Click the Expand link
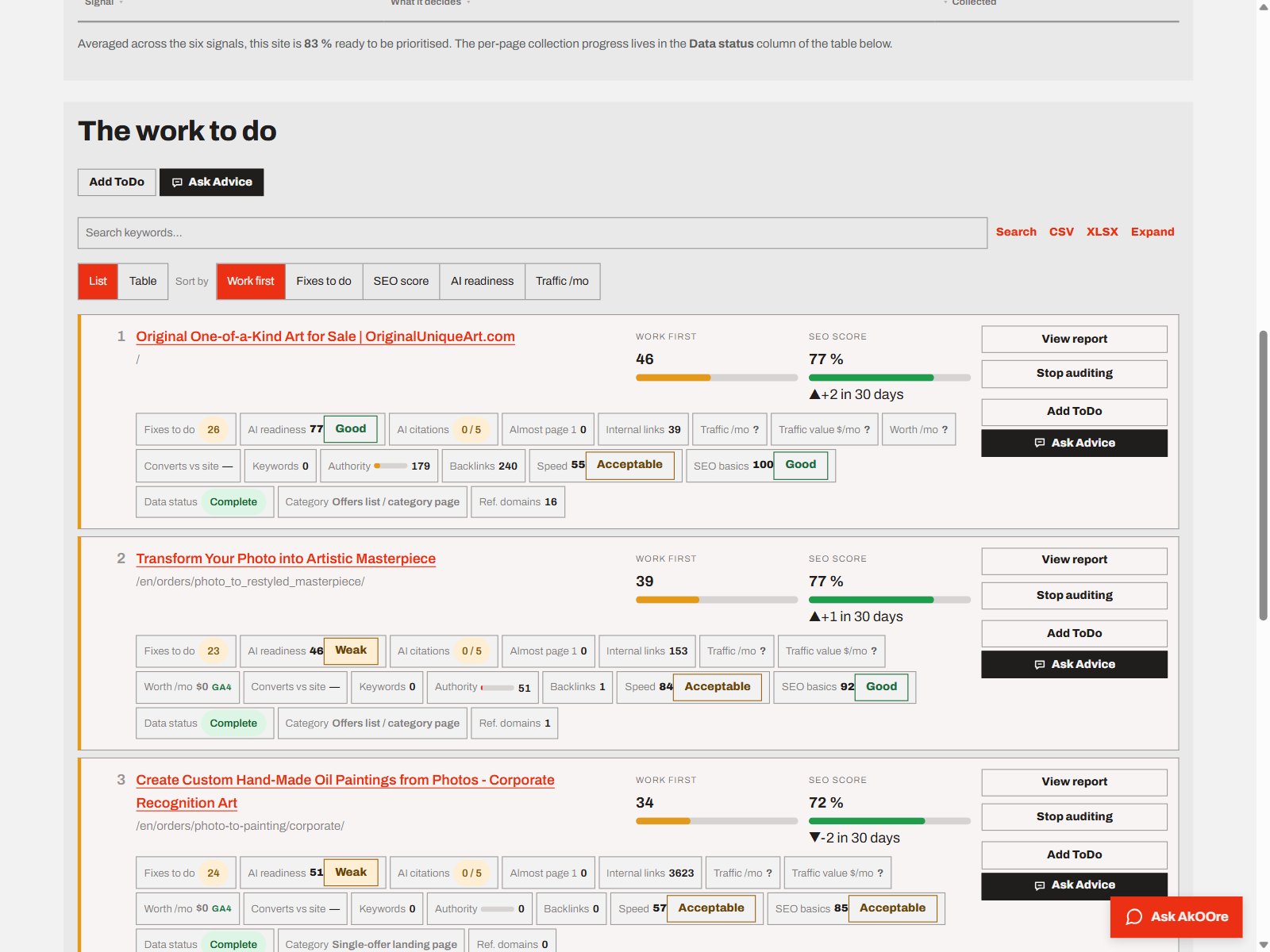Screen dimensions: 1270x952 (1153, 232)
